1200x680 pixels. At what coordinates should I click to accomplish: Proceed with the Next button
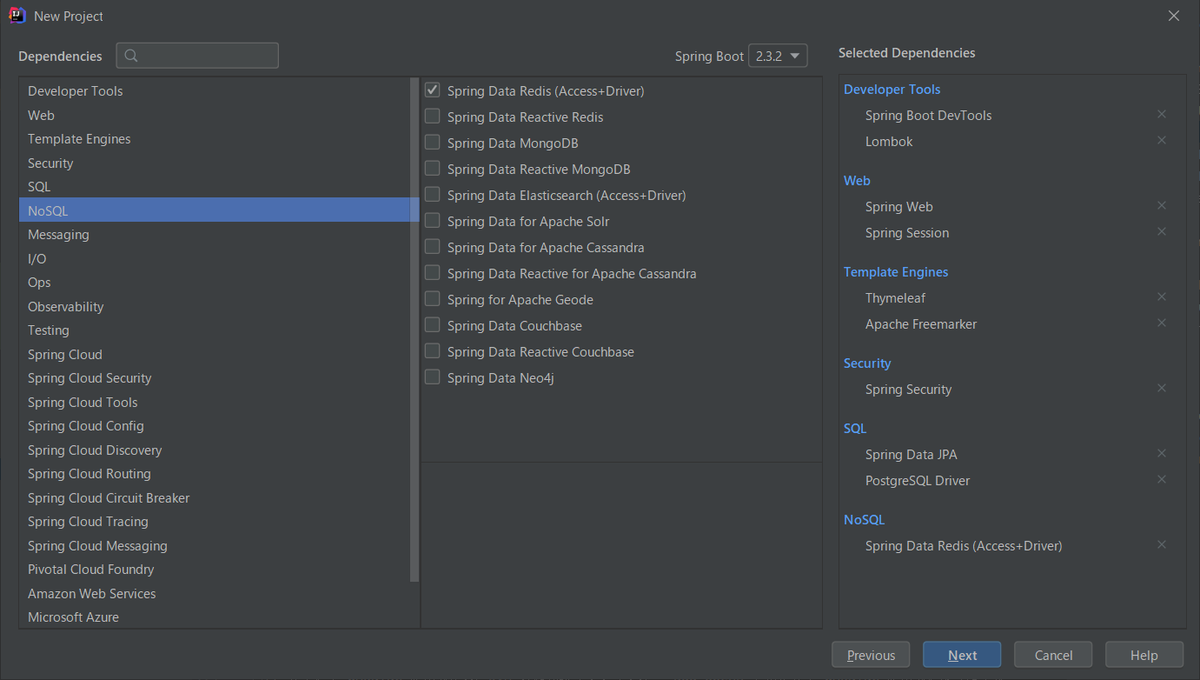pos(962,655)
